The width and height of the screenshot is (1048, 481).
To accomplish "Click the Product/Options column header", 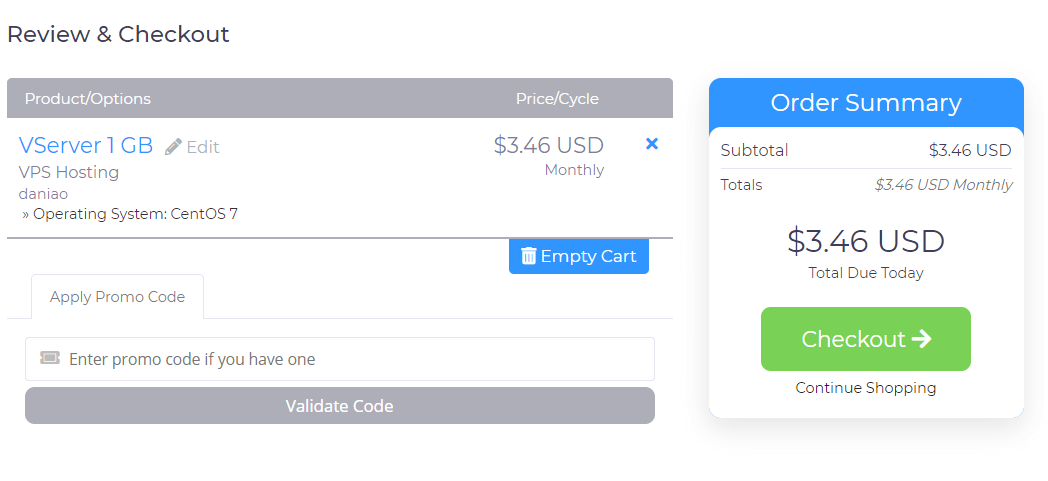I will (x=88, y=99).
